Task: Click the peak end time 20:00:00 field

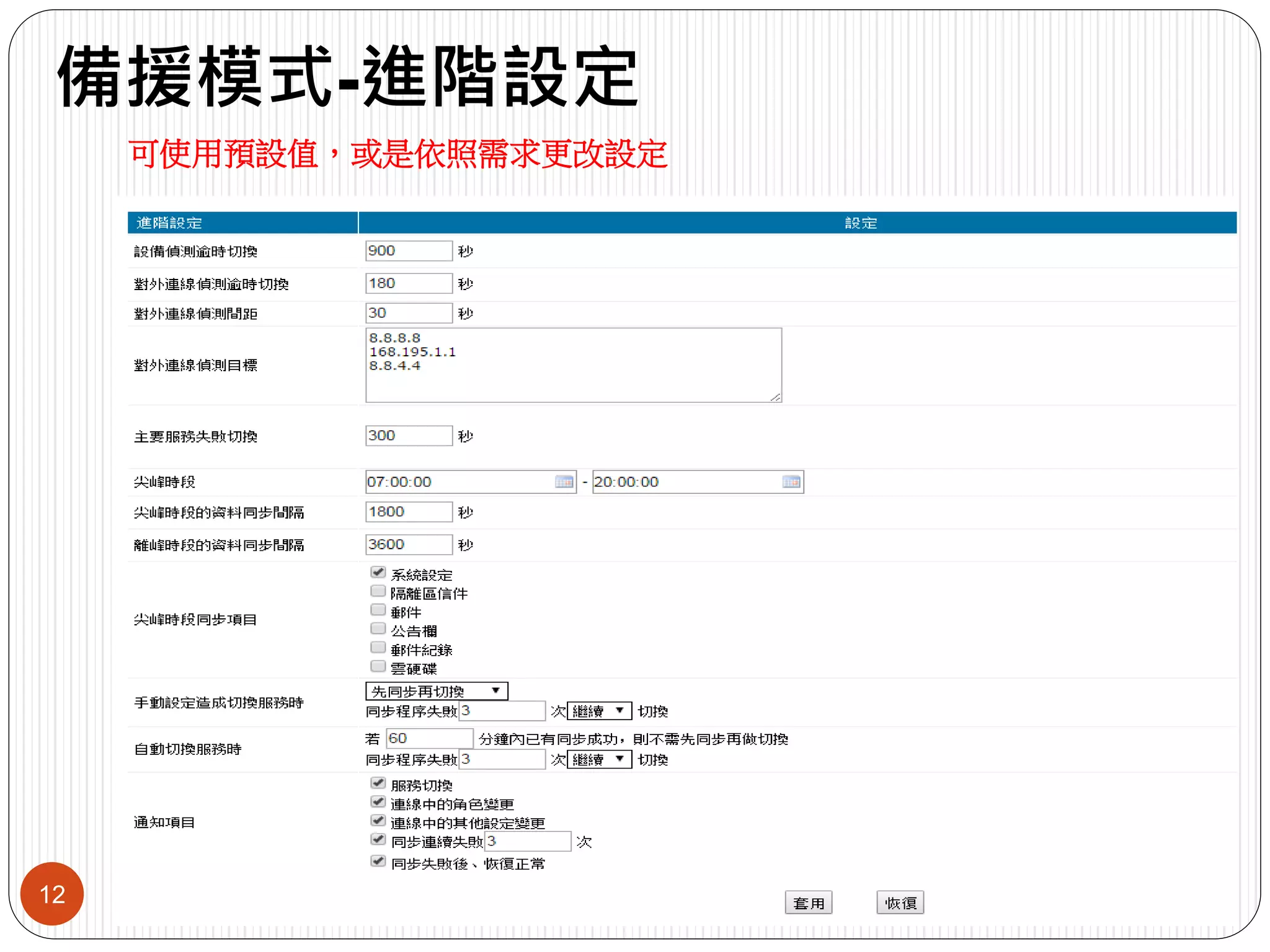Action: tap(698, 482)
